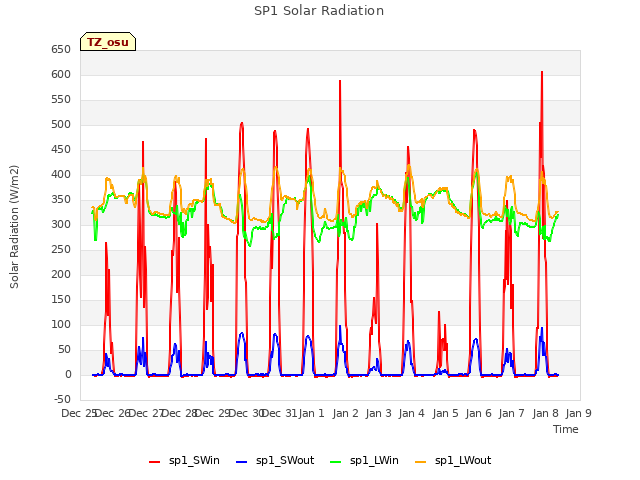Click the Solar Radiation (W/m2) axis label

click(14, 227)
